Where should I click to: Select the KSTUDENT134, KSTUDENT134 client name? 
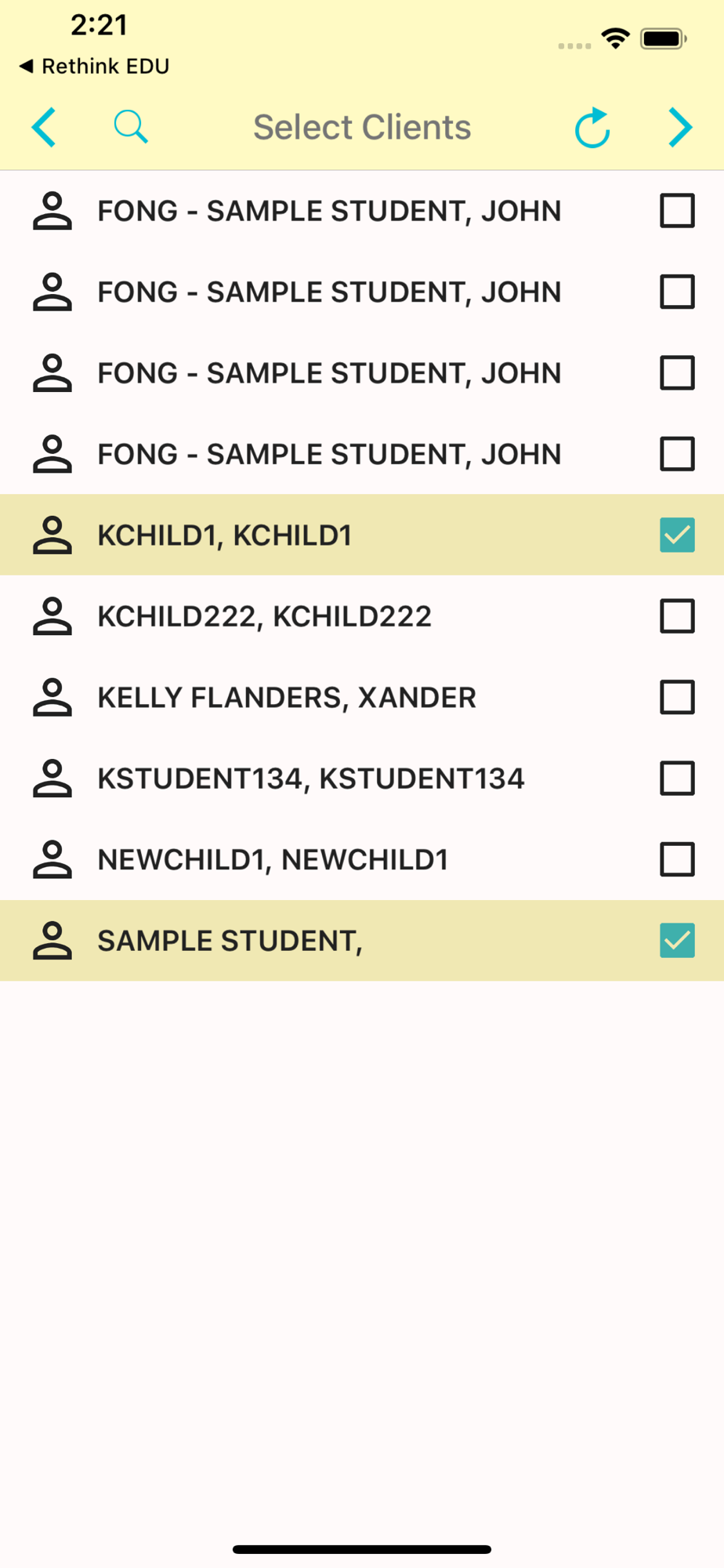tap(310, 779)
